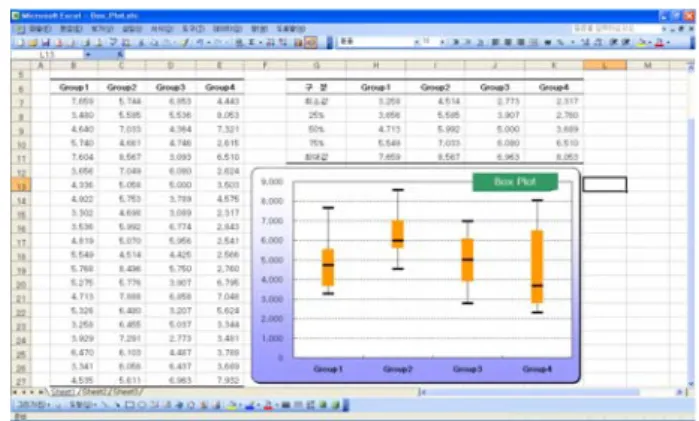Open Line Style in Drawing toolbar
The width and height of the screenshot is (699, 421).
coord(286,405)
